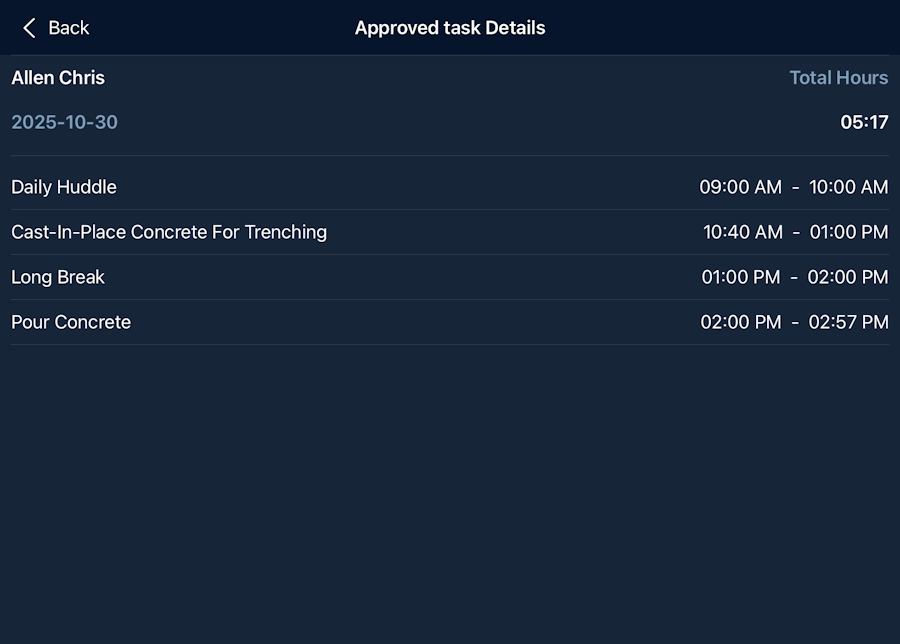Click the Total Hours label
Image resolution: width=900 pixels, height=644 pixels.
tap(838, 78)
